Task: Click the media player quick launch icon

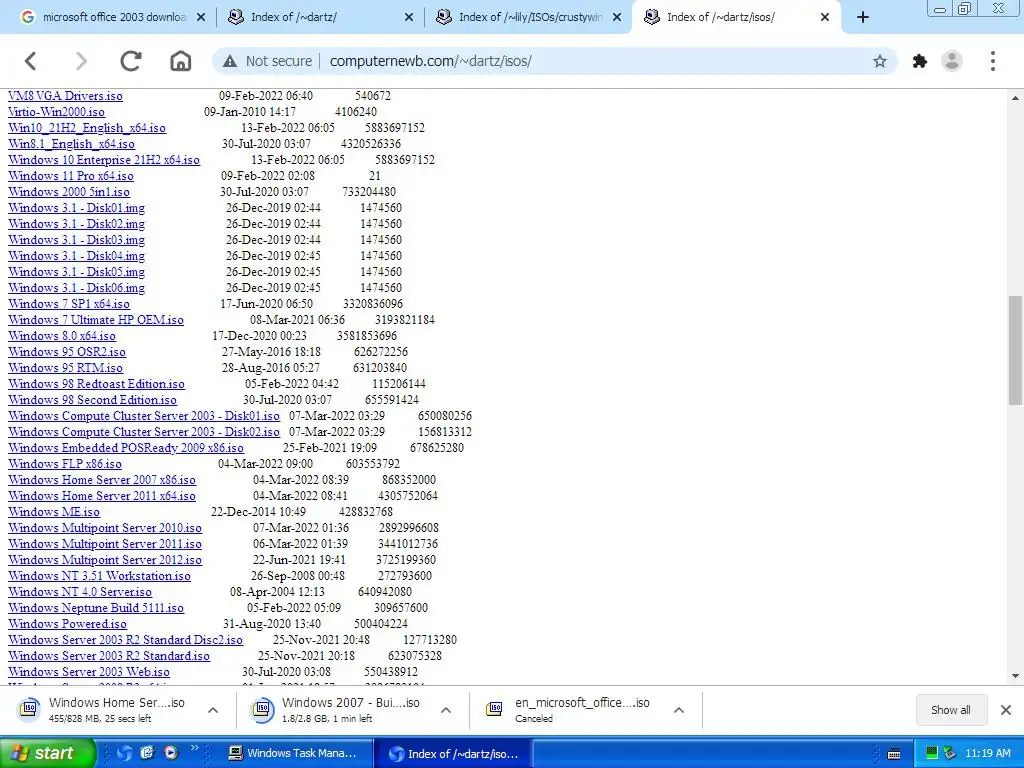Action: (171, 753)
